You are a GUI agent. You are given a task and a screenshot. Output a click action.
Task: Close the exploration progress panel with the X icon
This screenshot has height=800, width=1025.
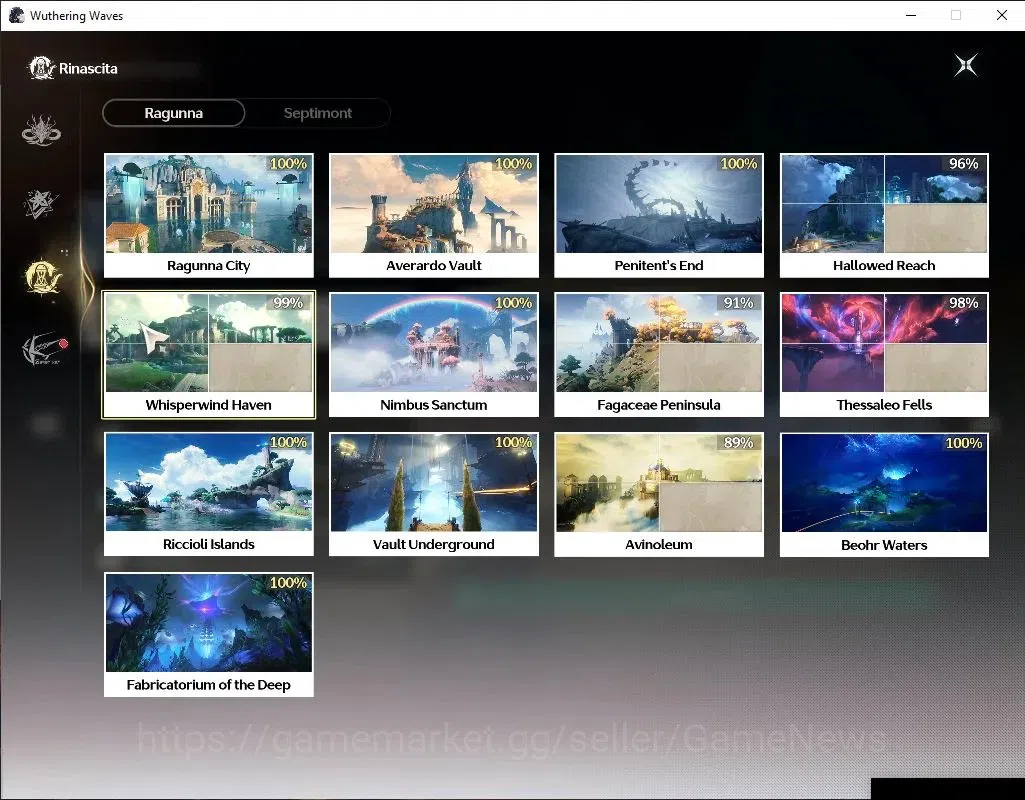click(x=966, y=65)
